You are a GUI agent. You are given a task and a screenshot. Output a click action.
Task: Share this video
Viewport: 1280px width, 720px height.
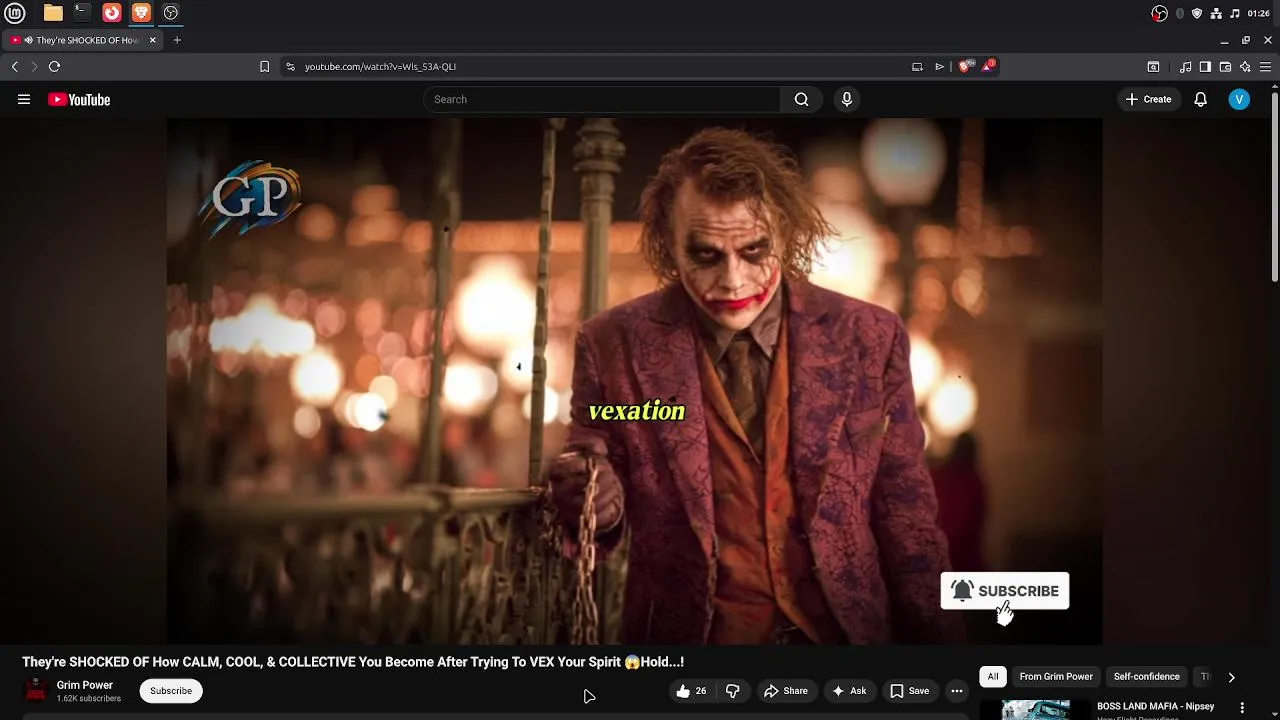785,691
